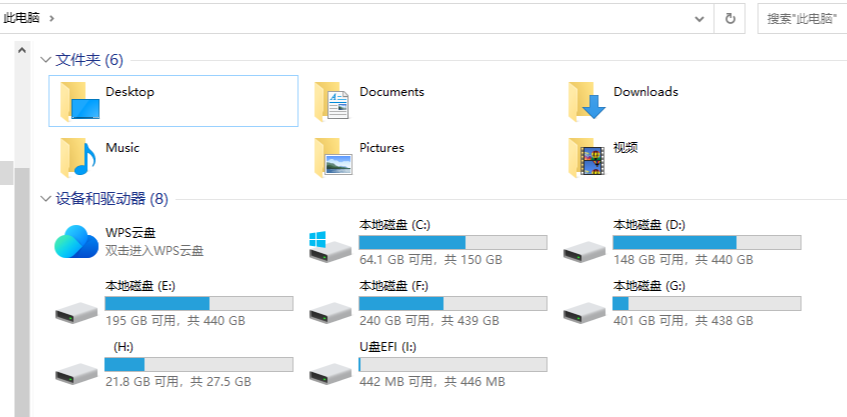The width and height of the screenshot is (847, 417).
Task: Open the Desktop folder icon
Action: click(x=79, y=100)
